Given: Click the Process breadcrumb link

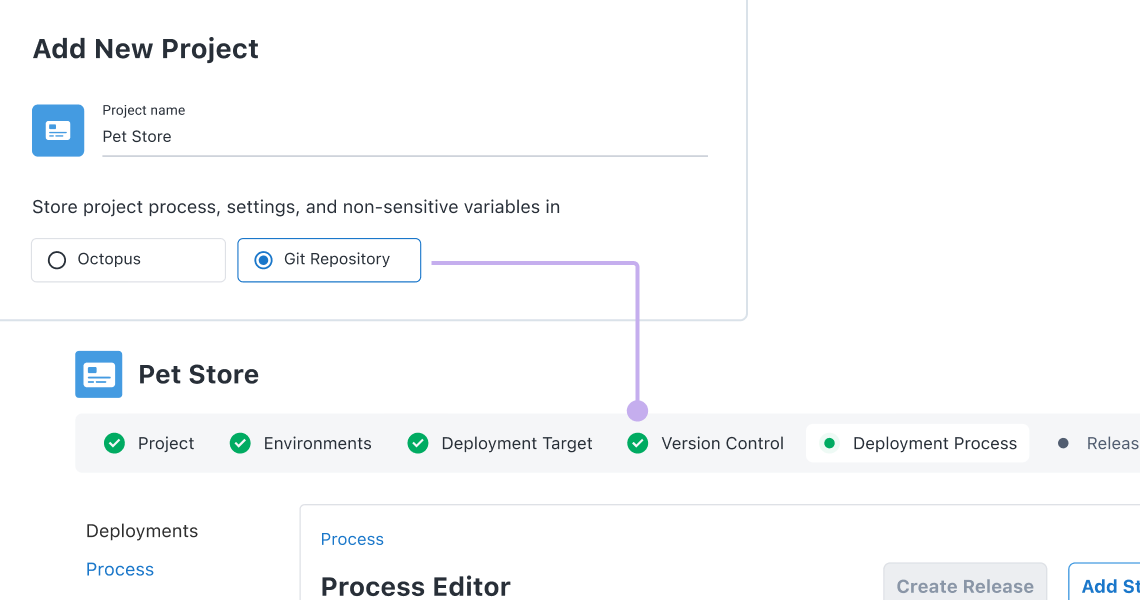Looking at the screenshot, I should 352,539.
